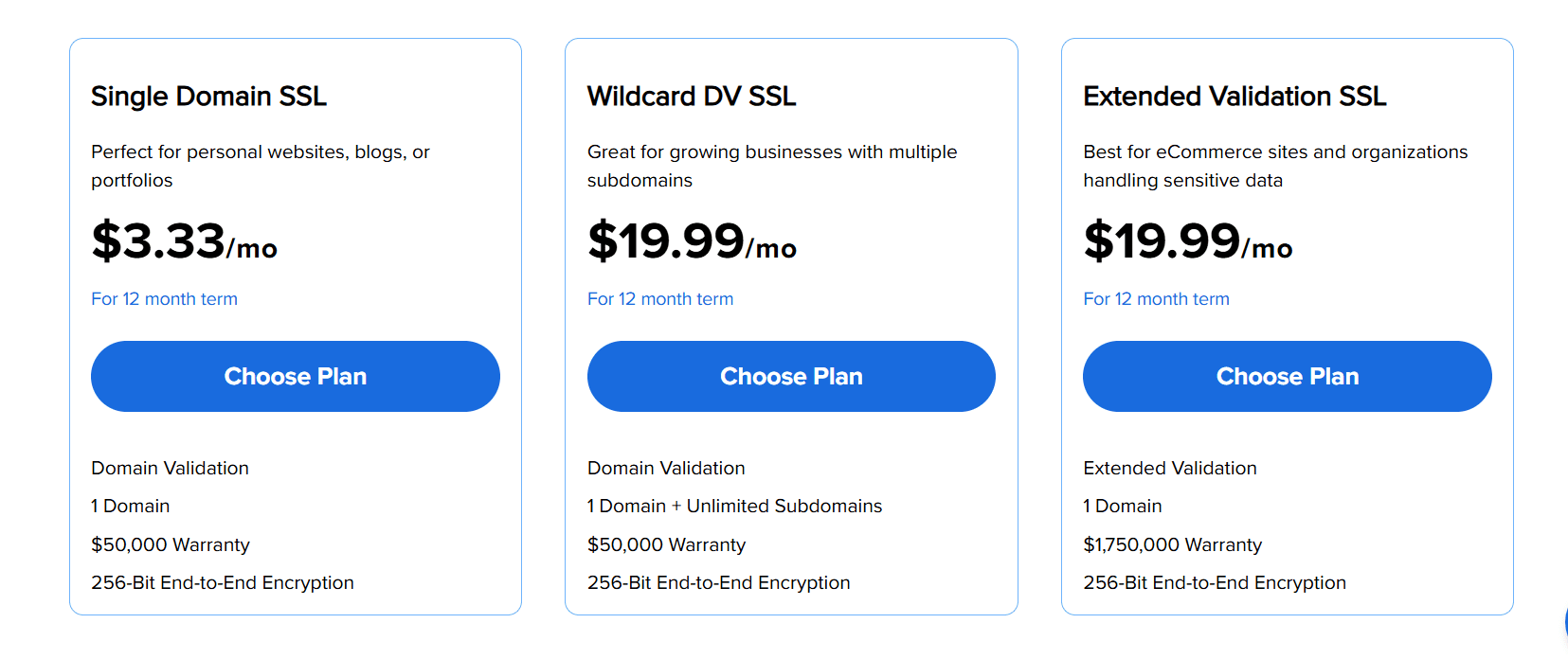
Task: Select the Domain Validation feature on Single Domain card
Action: (x=170, y=468)
